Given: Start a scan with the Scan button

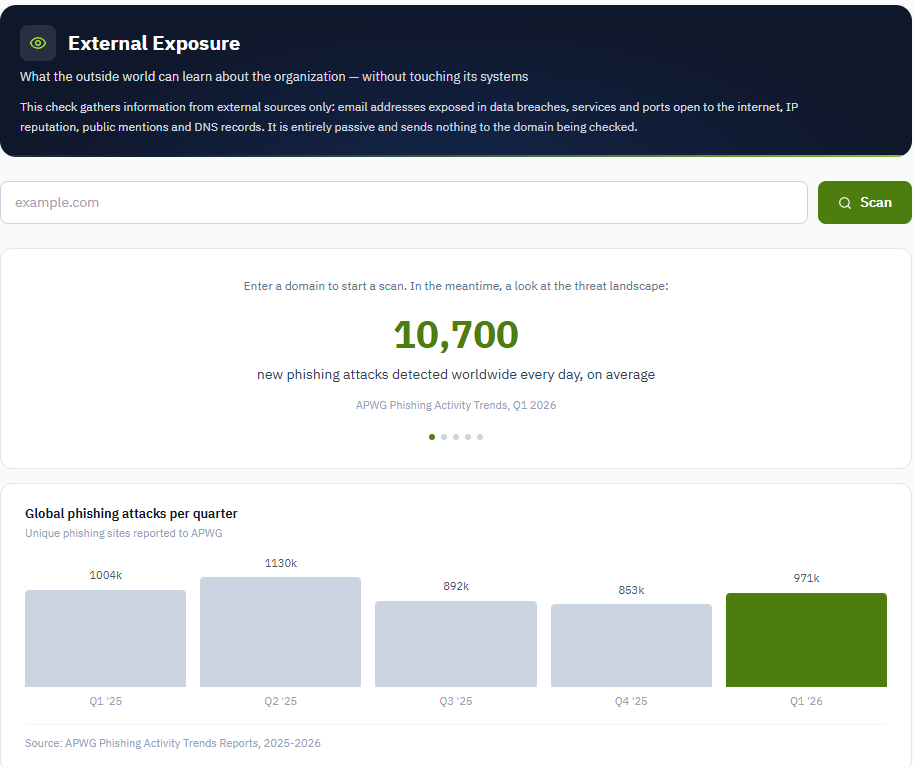Looking at the screenshot, I should point(865,203).
